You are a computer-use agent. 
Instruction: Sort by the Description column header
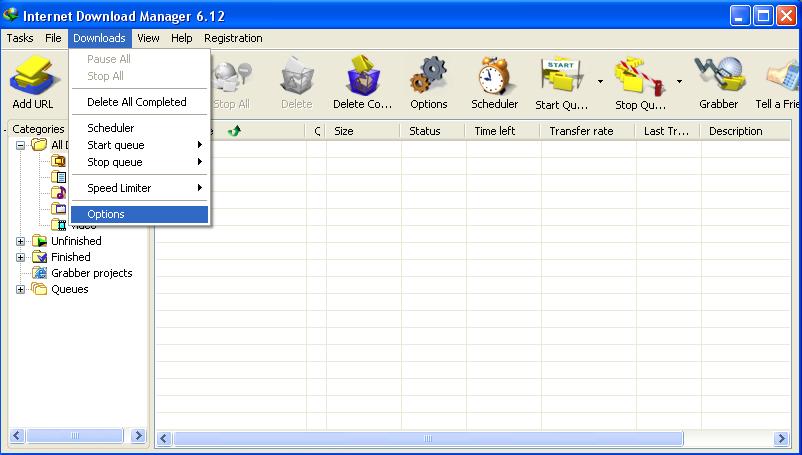(745, 131)
